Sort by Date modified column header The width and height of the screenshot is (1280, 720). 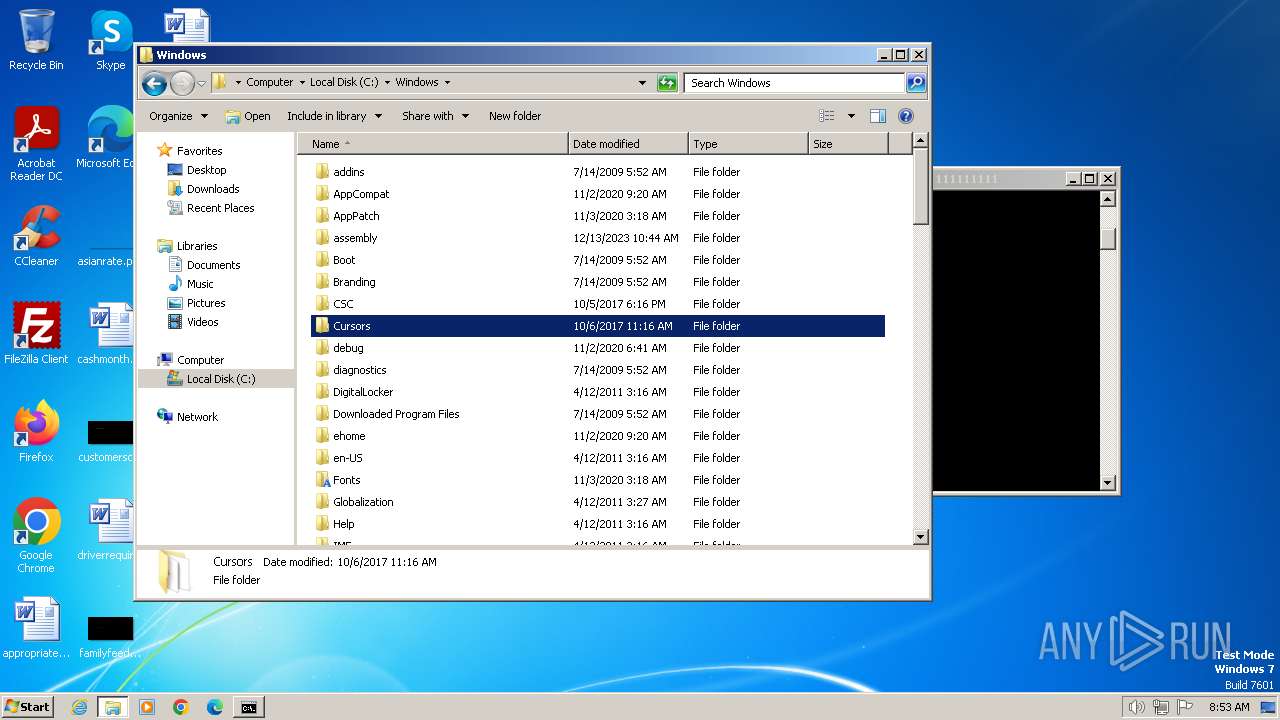click(628, 144)
